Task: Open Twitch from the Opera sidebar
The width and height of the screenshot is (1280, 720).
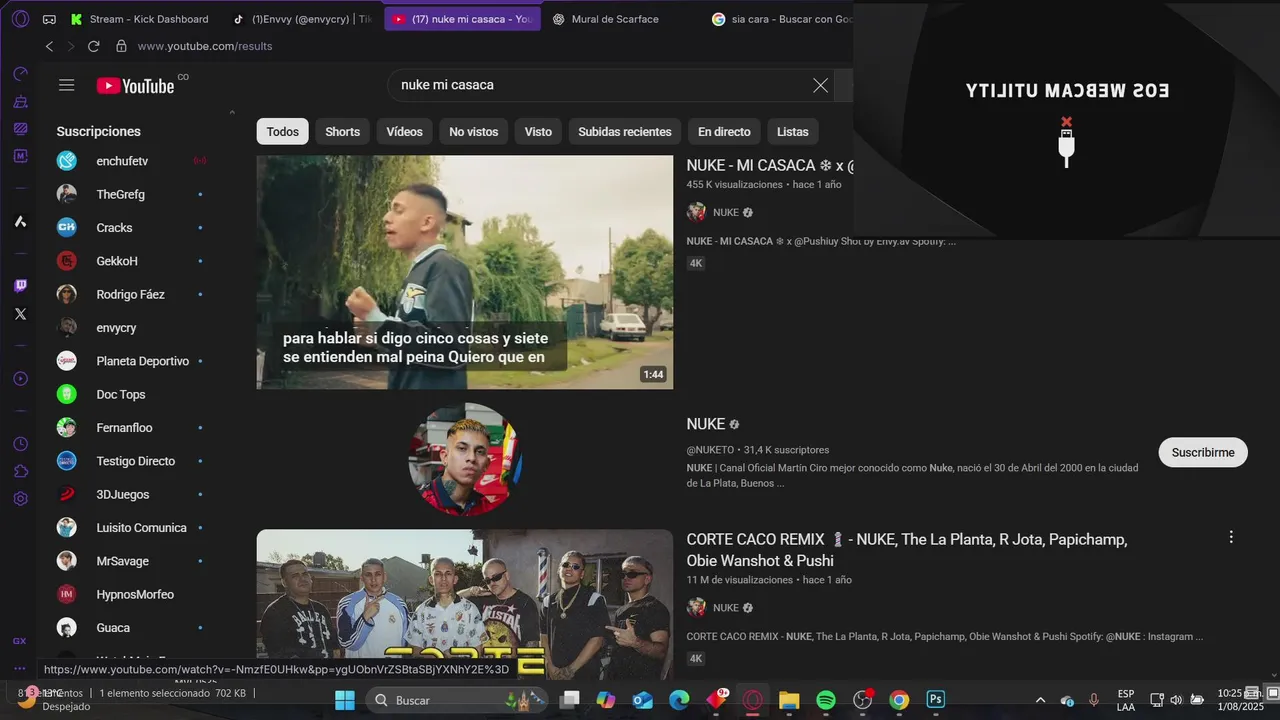Action: pyautogui.click(x=20, y=286)
